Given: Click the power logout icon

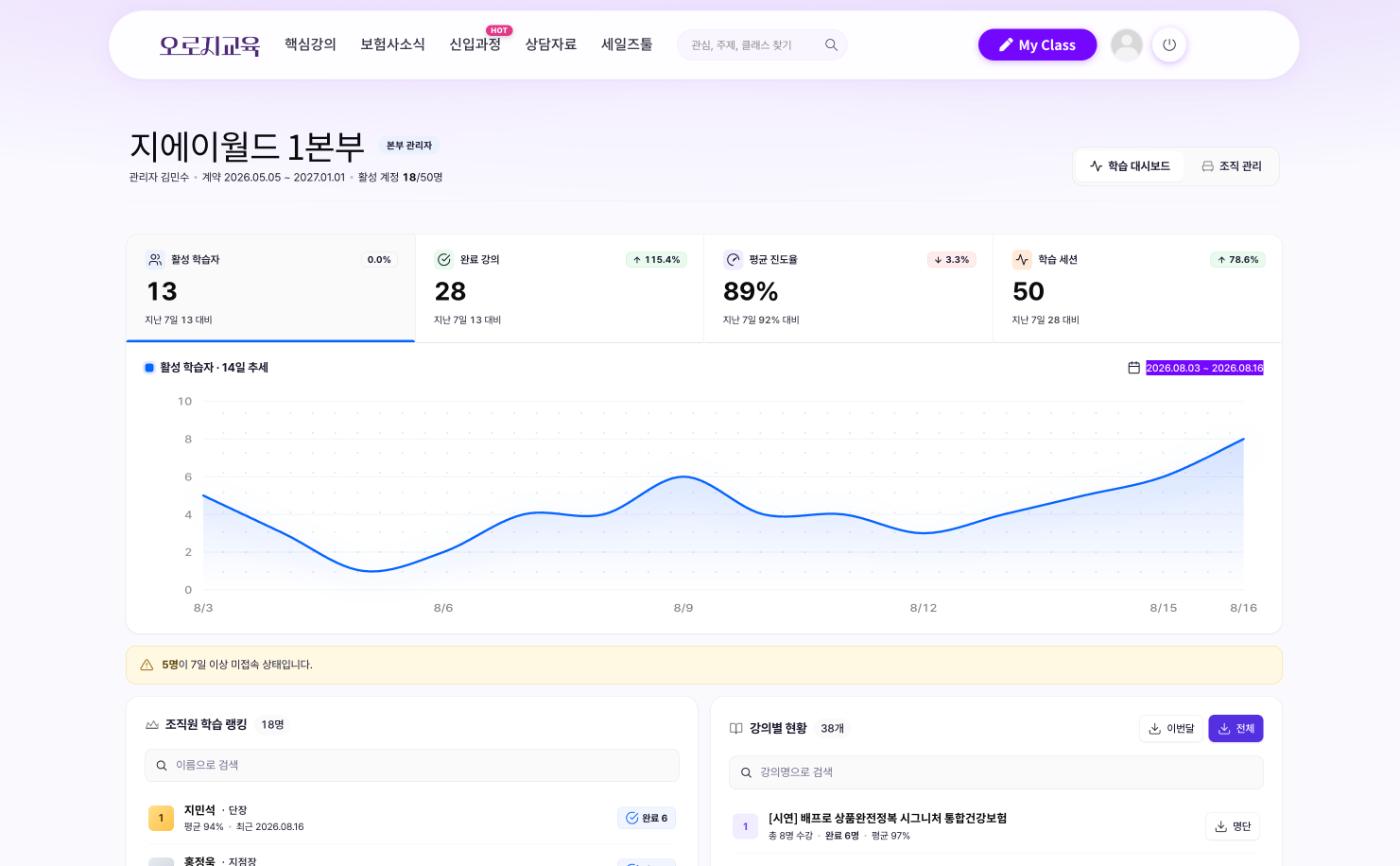Looking at the screenshot, I should (x=1169, y=45).
